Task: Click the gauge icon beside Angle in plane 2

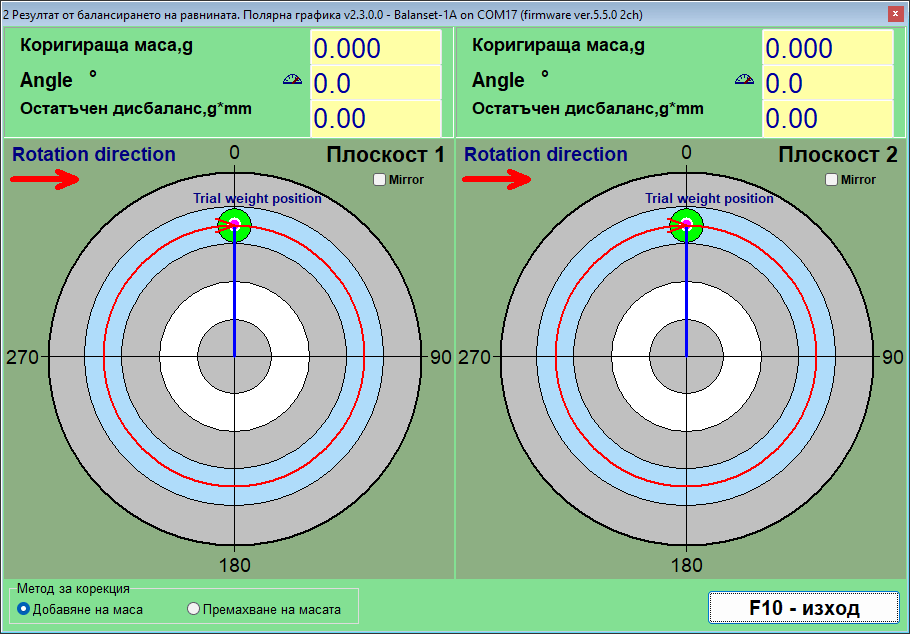Action: point(745,80)
